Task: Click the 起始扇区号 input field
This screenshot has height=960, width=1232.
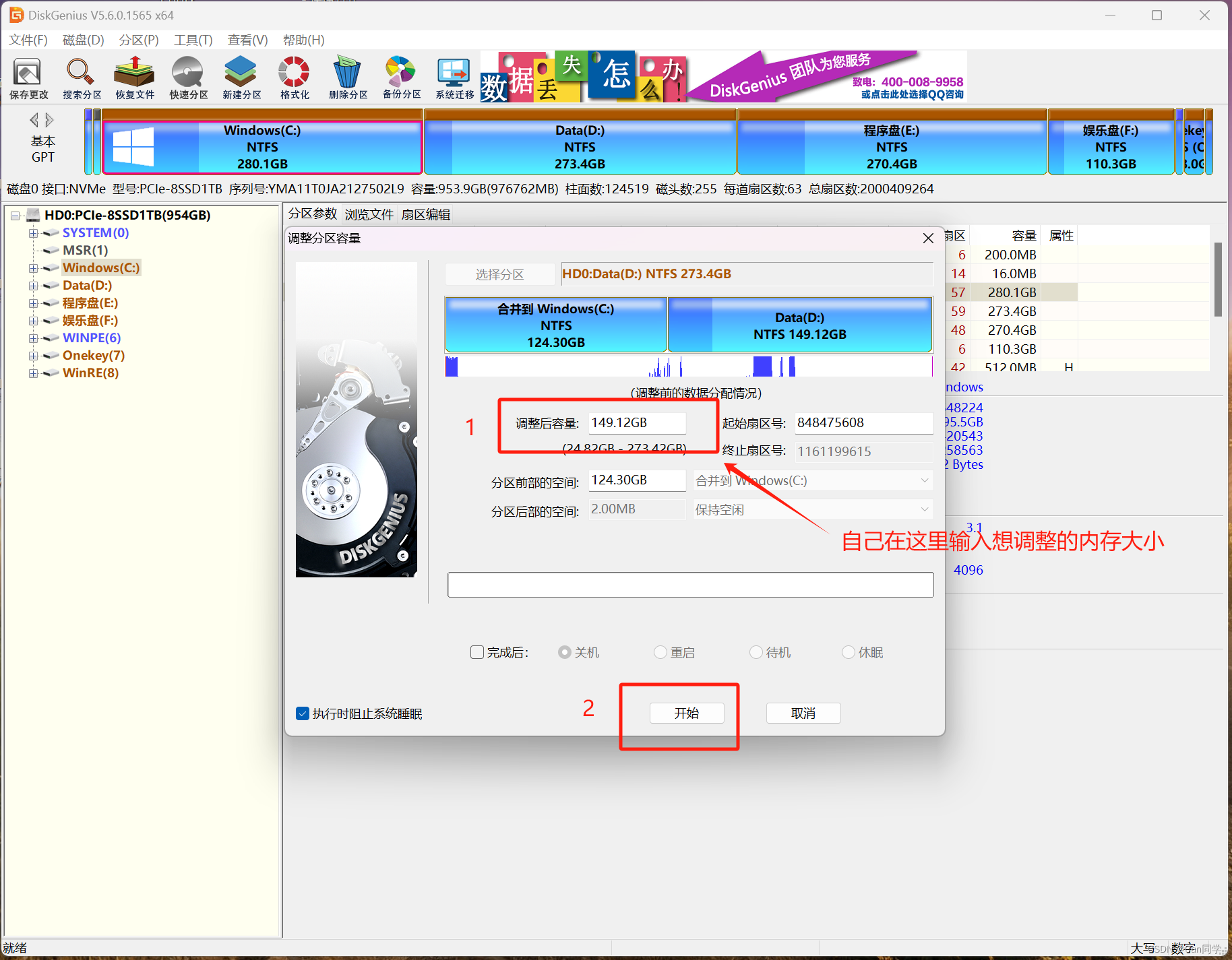Action: click(x=864, y=423)
